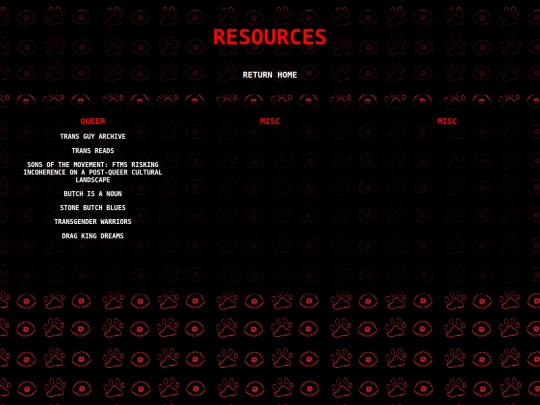The height and width of the screenshot is (405, 540).
Task: Open the Trans Reads link
Action: click(93, 150)
